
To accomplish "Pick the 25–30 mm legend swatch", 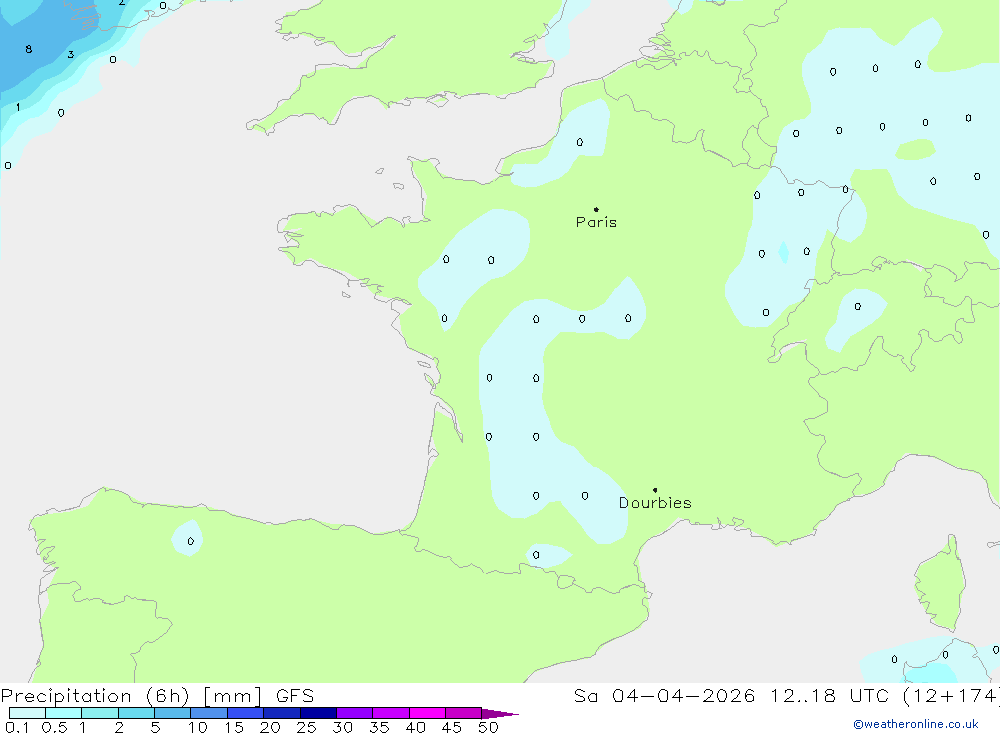I will click(318, 713).
